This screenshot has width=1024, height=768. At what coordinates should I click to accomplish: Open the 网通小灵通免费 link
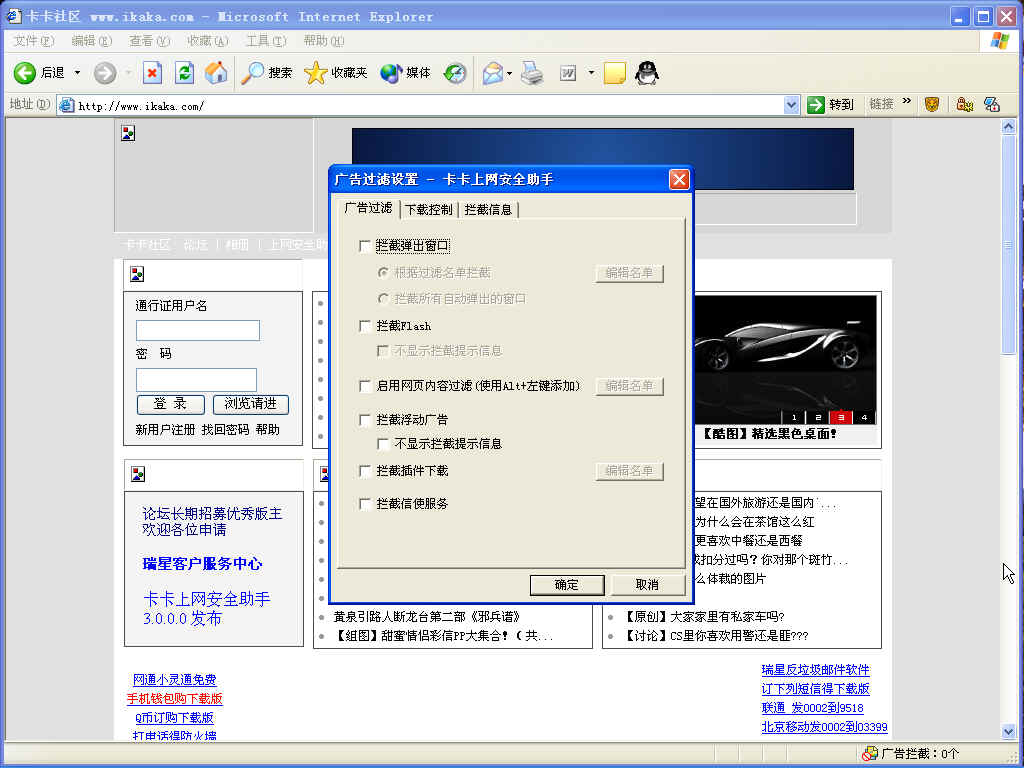(x=174, y=680)
